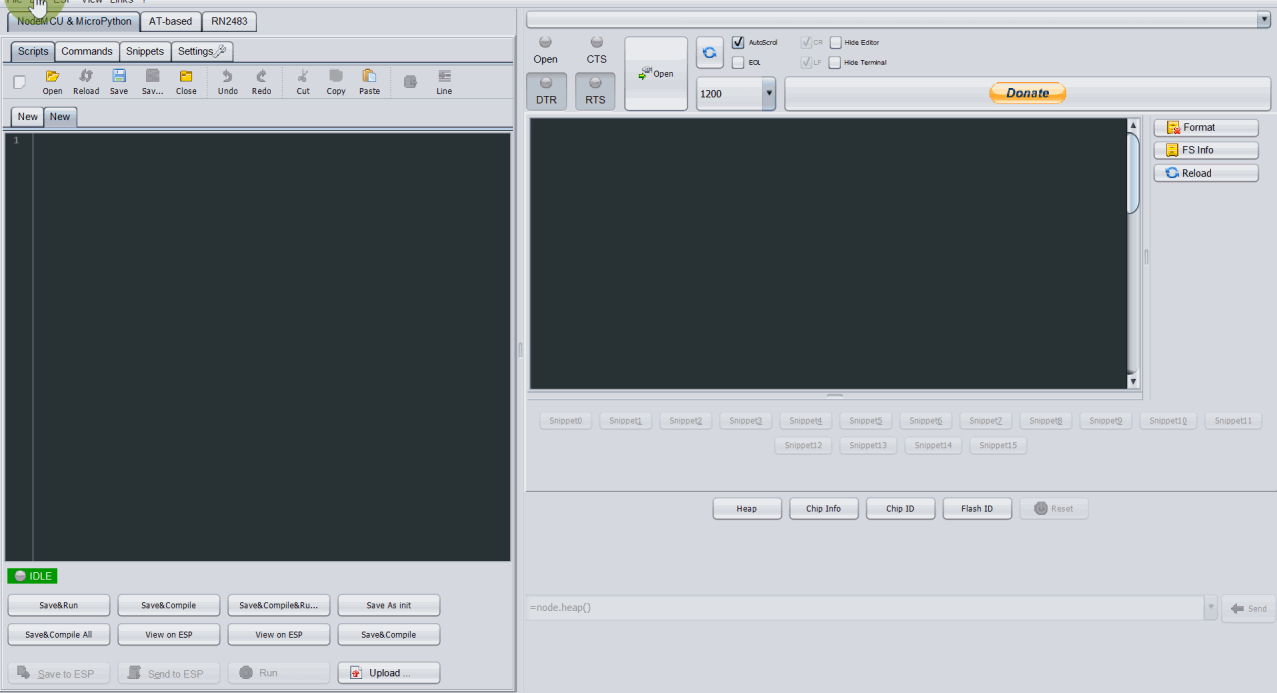Screen dimensions: 1277x693
Task: Click the Save&Run button
Action: tap(59, 605)
